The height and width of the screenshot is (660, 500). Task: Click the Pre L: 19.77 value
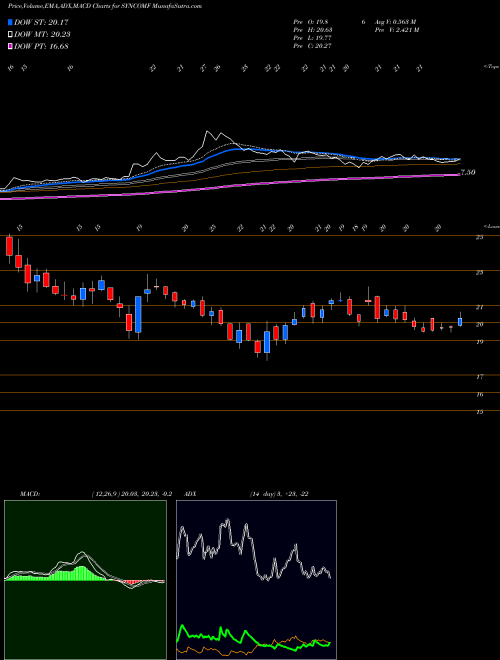coord(313,38)
